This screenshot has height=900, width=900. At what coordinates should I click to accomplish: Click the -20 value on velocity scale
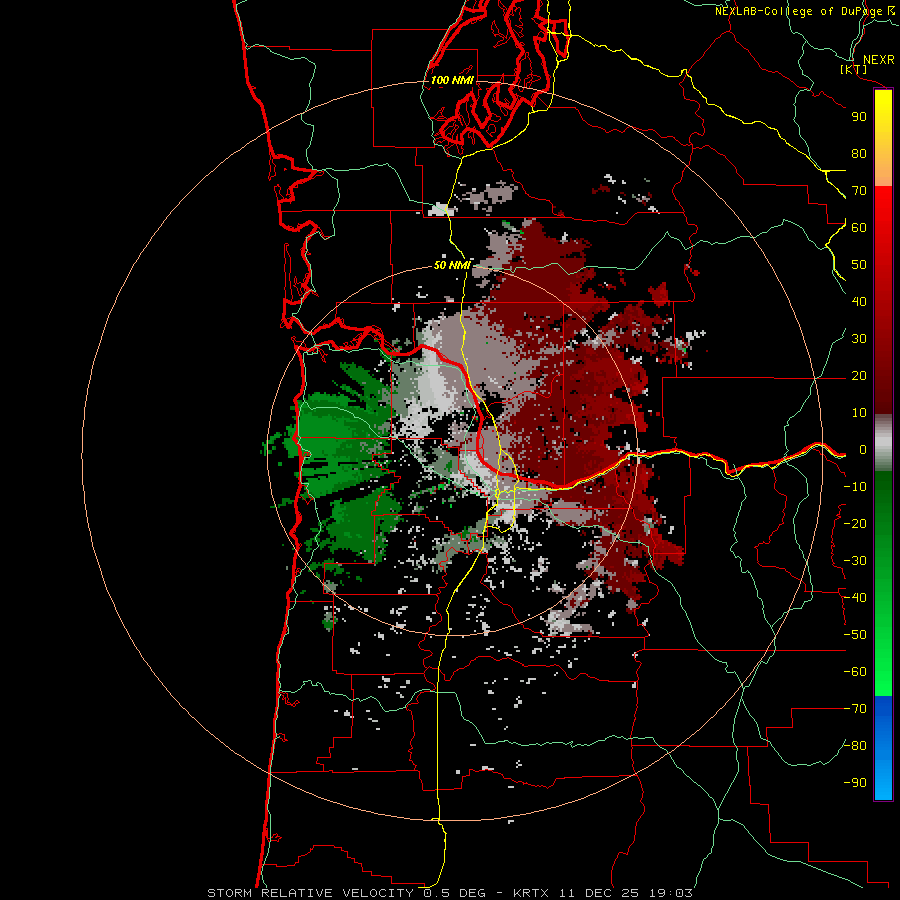point(855,524)
